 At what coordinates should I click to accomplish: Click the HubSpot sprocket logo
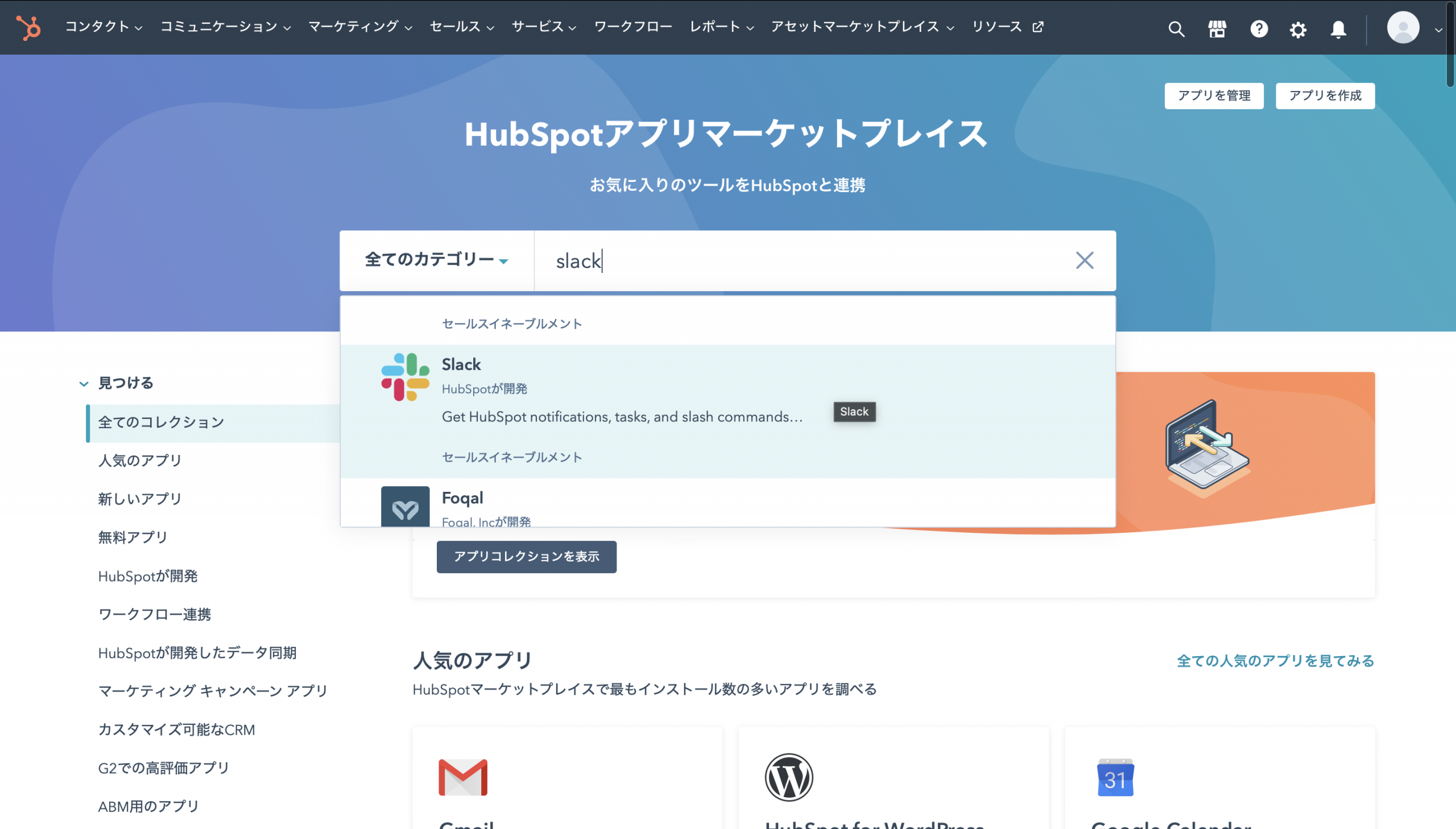click(x=28, y=27)
